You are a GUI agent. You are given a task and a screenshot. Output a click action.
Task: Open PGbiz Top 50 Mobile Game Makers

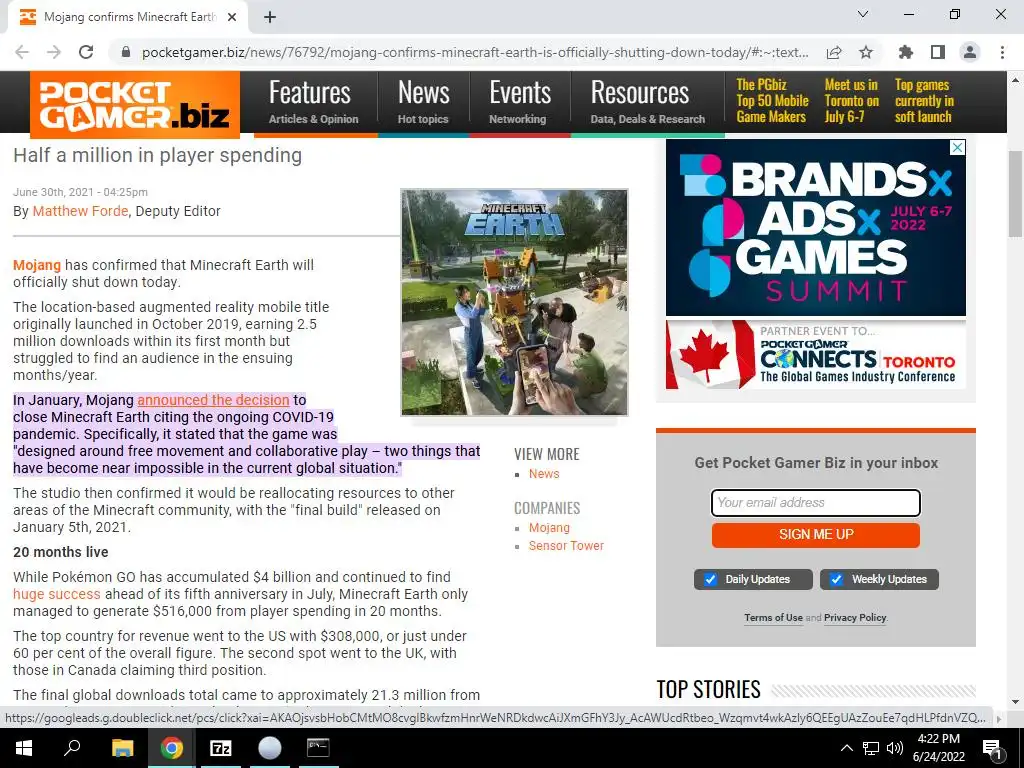[772, 101]
